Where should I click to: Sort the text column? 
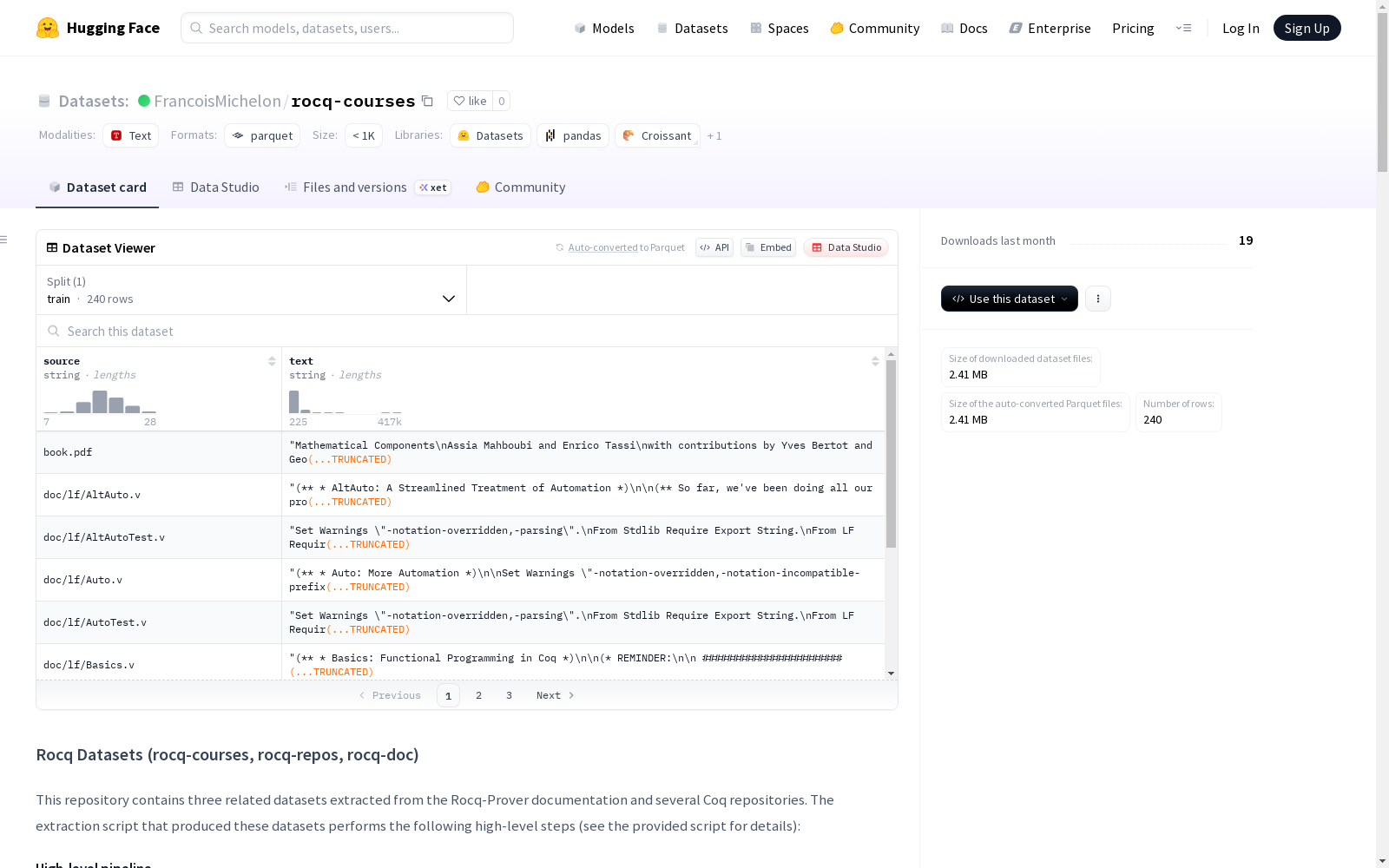click(875, 361)
